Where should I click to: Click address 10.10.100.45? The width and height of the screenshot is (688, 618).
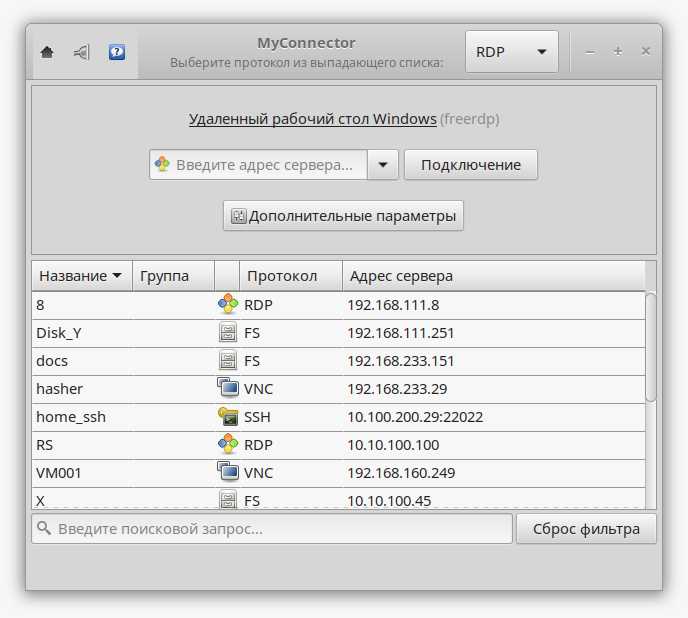(x=389, y=501)
